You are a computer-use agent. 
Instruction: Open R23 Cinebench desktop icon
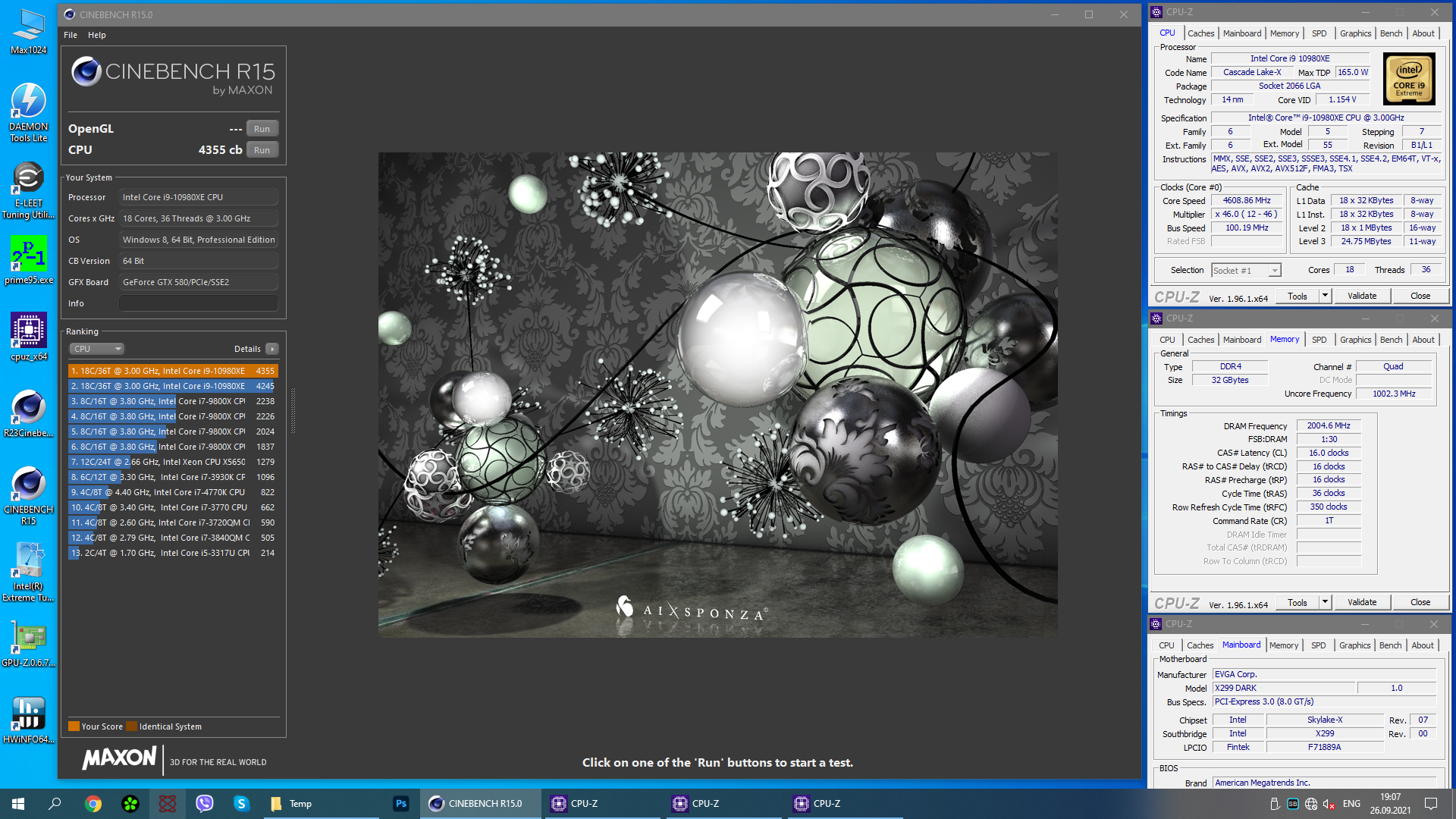coord(29,413)
